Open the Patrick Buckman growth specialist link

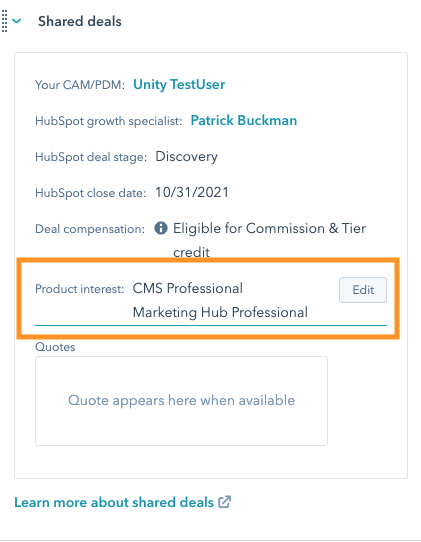244,120
